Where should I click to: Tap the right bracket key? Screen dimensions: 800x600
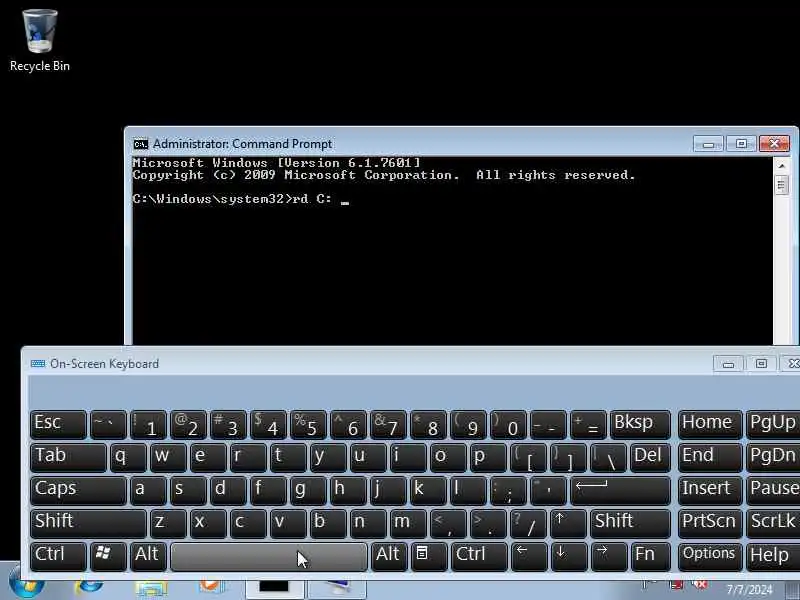point(568,458)
